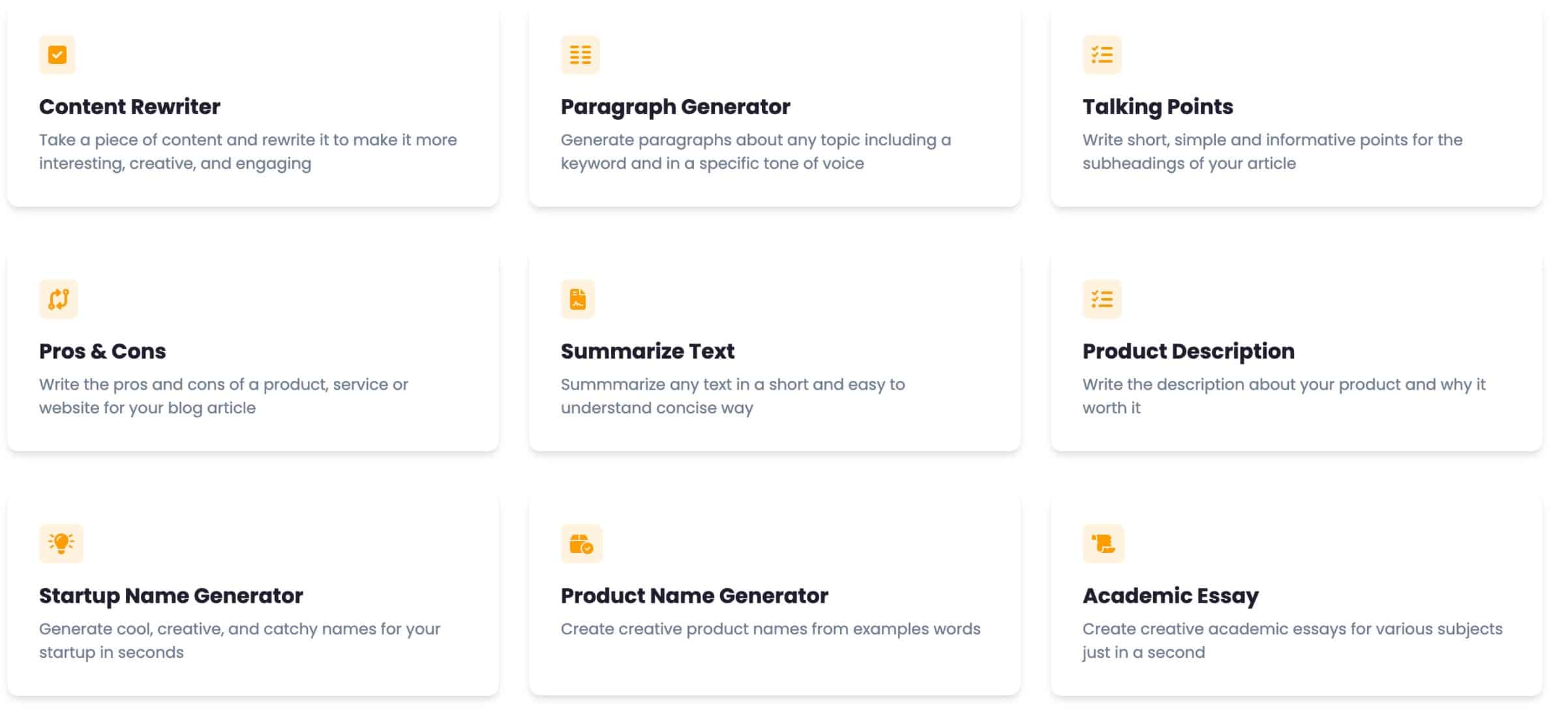Click the Startup Name Generator lightbulb icon
This screenshot has width=1568, height=712.
click(x=61, y=544)
